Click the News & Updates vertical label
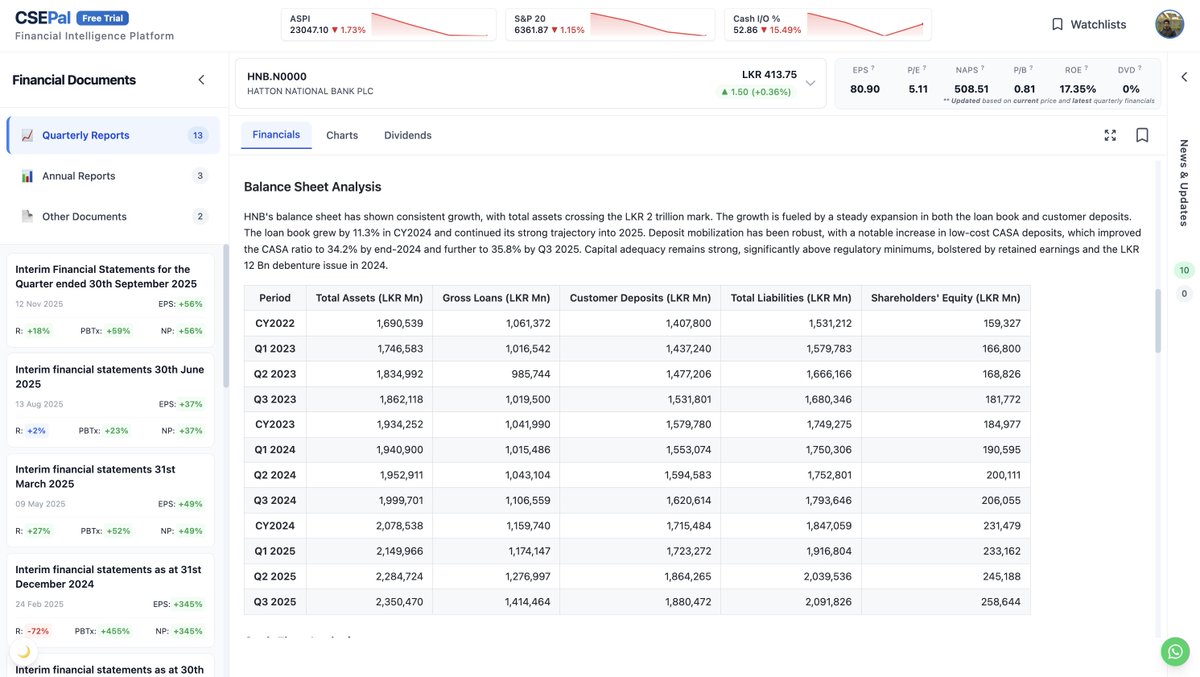Screen dimensions: 1200x677 1184,183
